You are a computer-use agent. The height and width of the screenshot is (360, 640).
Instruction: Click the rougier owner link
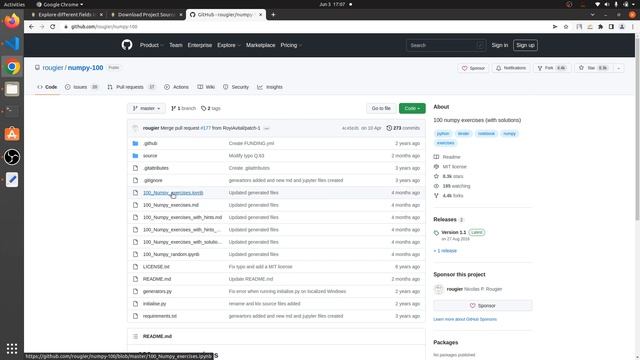point(53,68)
